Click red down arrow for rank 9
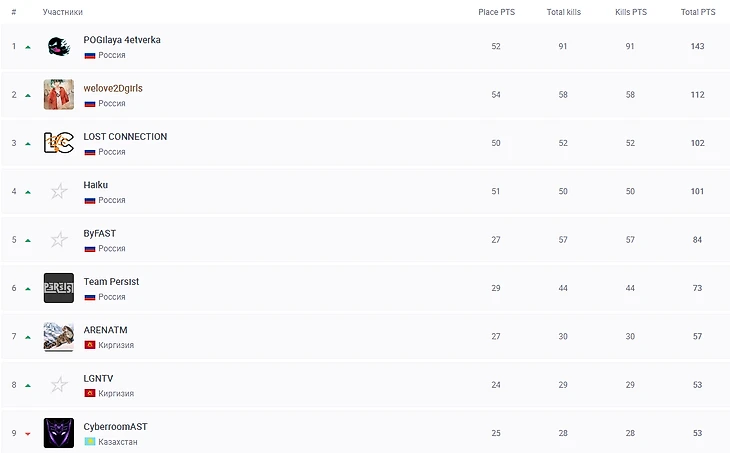Image resolution: width=730 pixels, height=453 pixels. pos(28,433)
